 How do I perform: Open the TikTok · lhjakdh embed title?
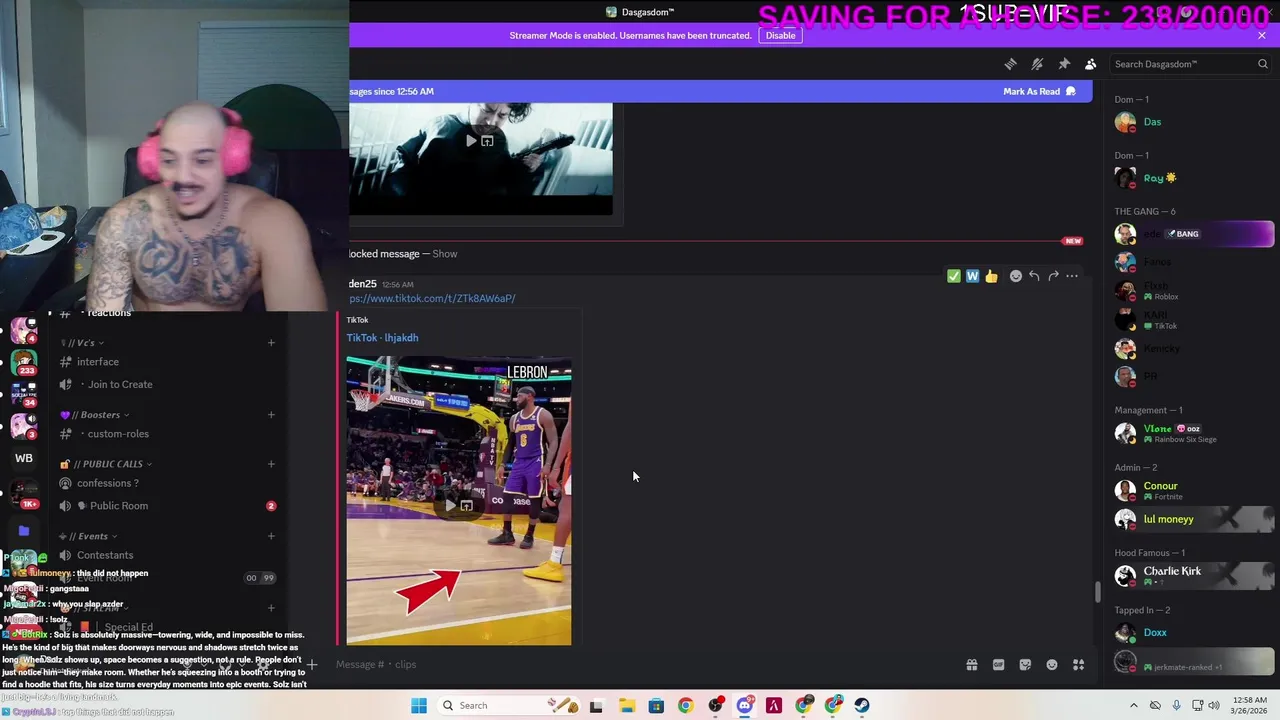pos(382,338)
